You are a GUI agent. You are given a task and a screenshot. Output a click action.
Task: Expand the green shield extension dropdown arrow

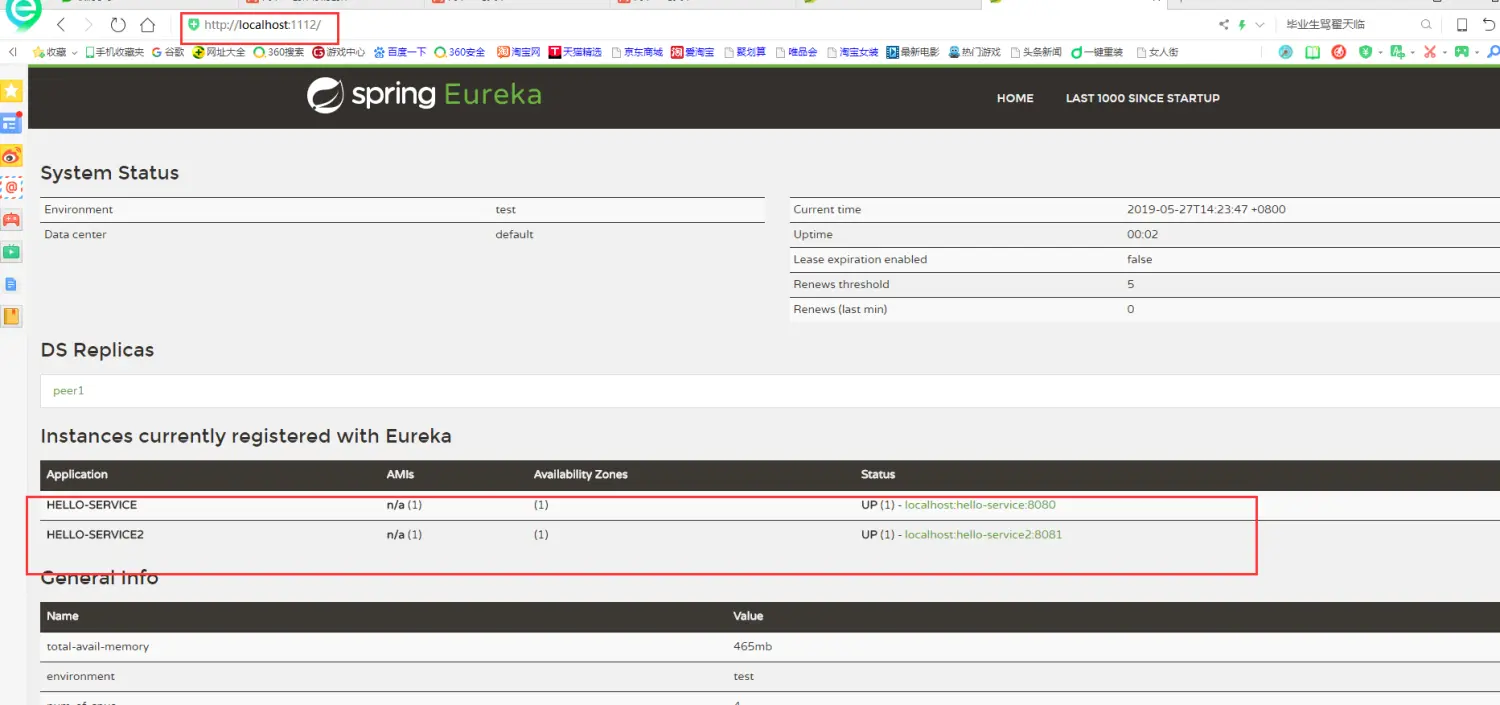(1381, 52)
